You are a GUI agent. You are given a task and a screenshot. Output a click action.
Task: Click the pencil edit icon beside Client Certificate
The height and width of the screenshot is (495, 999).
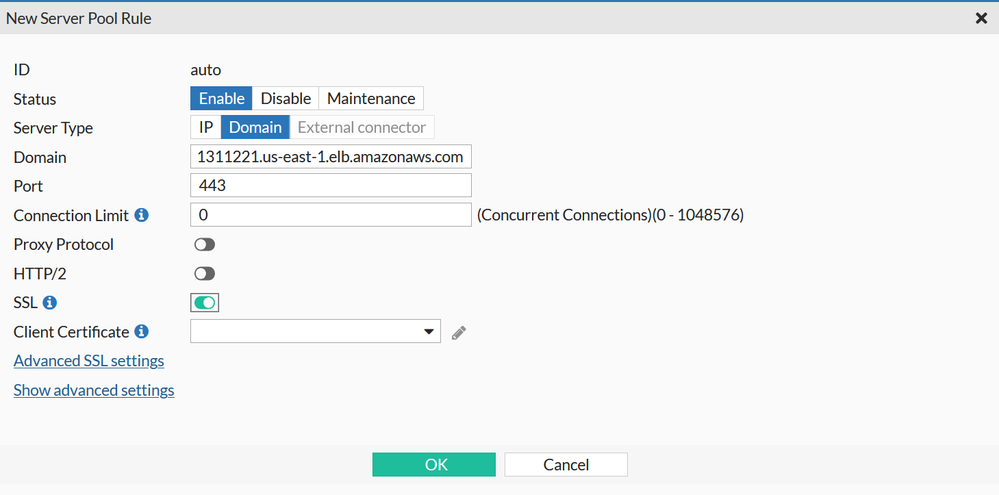(459, 333)
